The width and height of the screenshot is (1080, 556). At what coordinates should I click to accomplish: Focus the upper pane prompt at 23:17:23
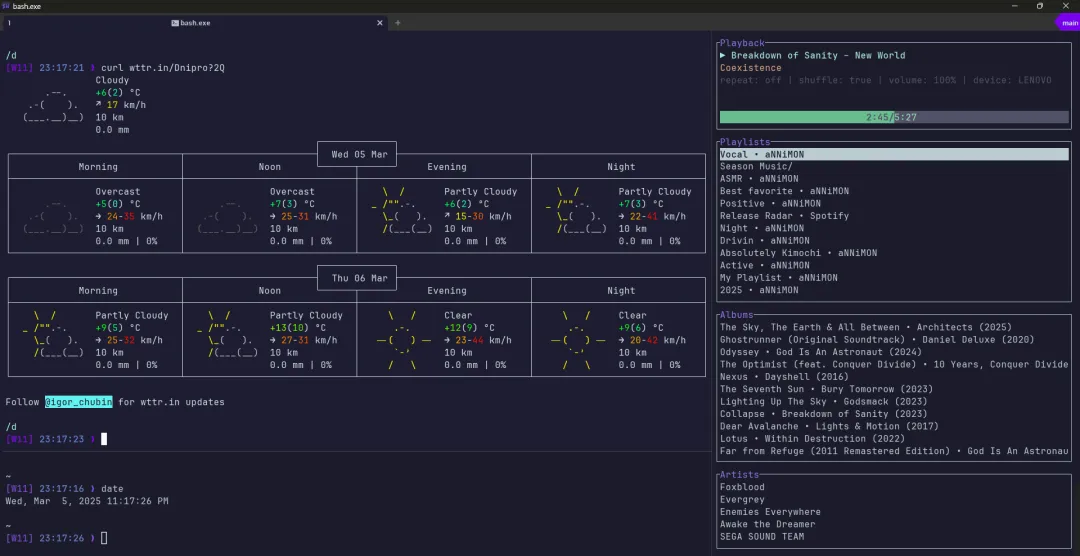(x=104, y=439)
